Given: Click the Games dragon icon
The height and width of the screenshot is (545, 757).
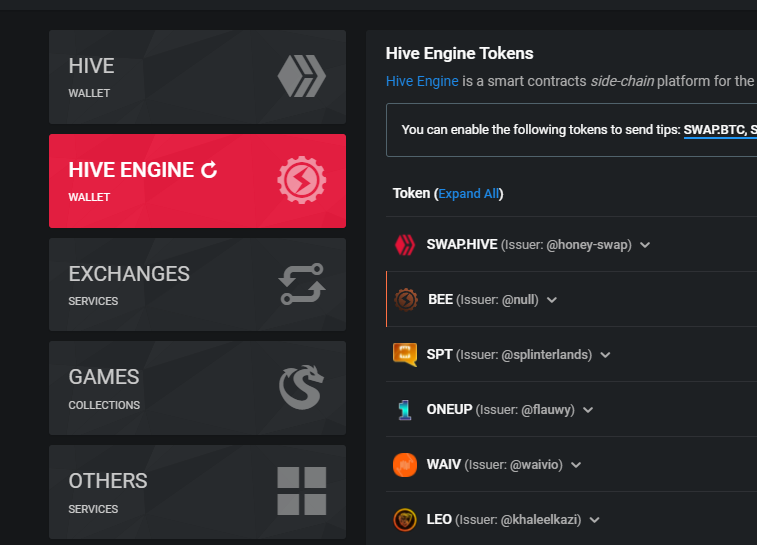Looking at the screenshot, I should click(301, 388).
